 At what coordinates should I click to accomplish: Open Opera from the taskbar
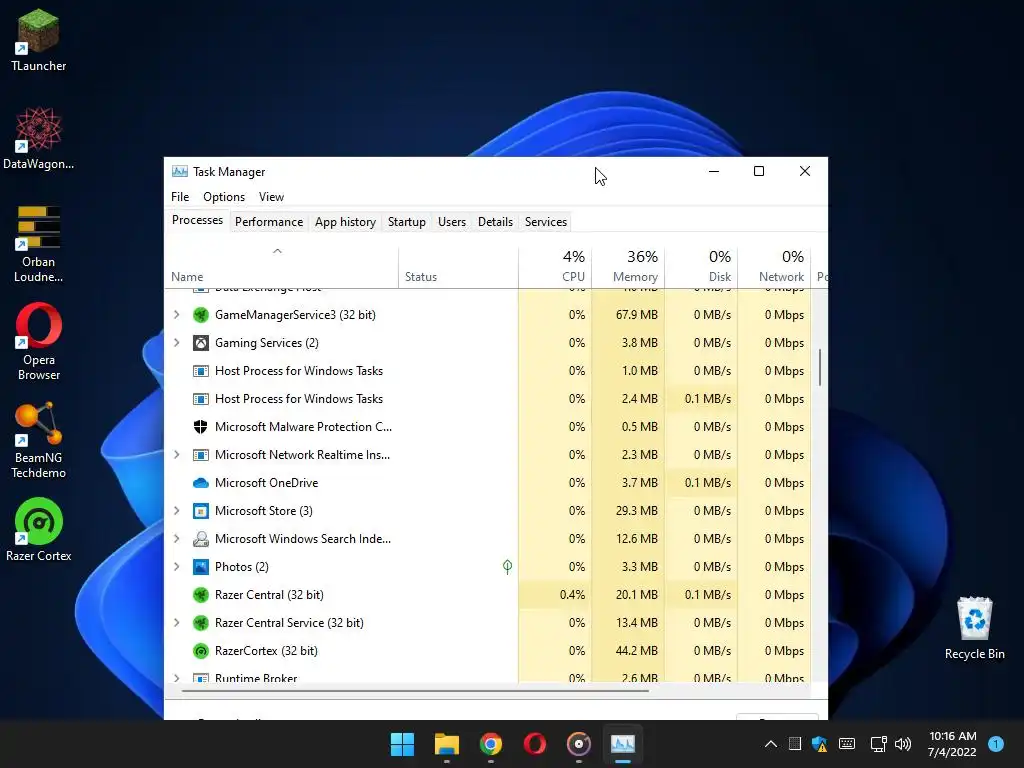(x=535, y=744)
